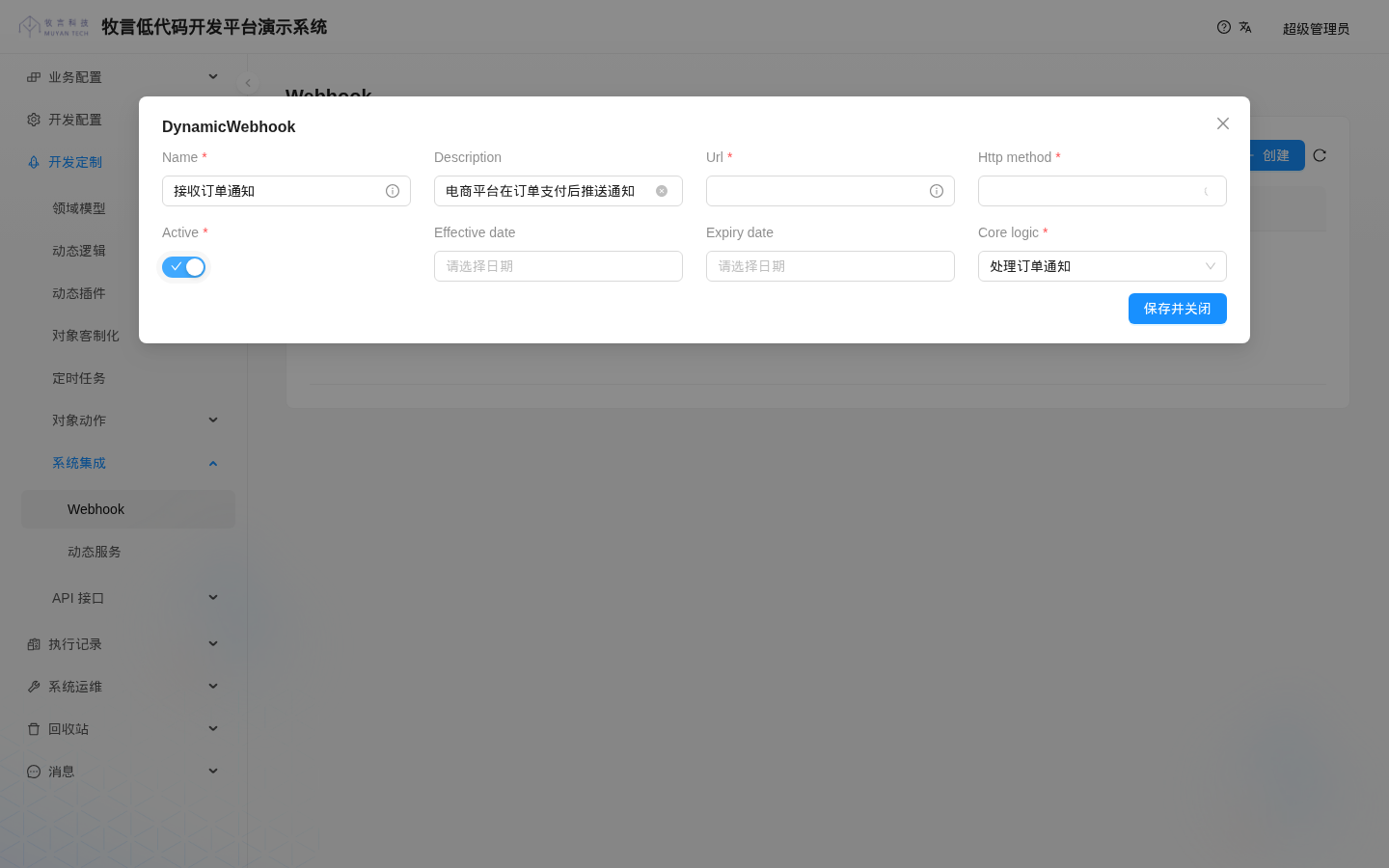The width and height of the screenshot is (1389, 868).
Task: Expand the 业务配置 menu chevron
Action: [213, 77]
